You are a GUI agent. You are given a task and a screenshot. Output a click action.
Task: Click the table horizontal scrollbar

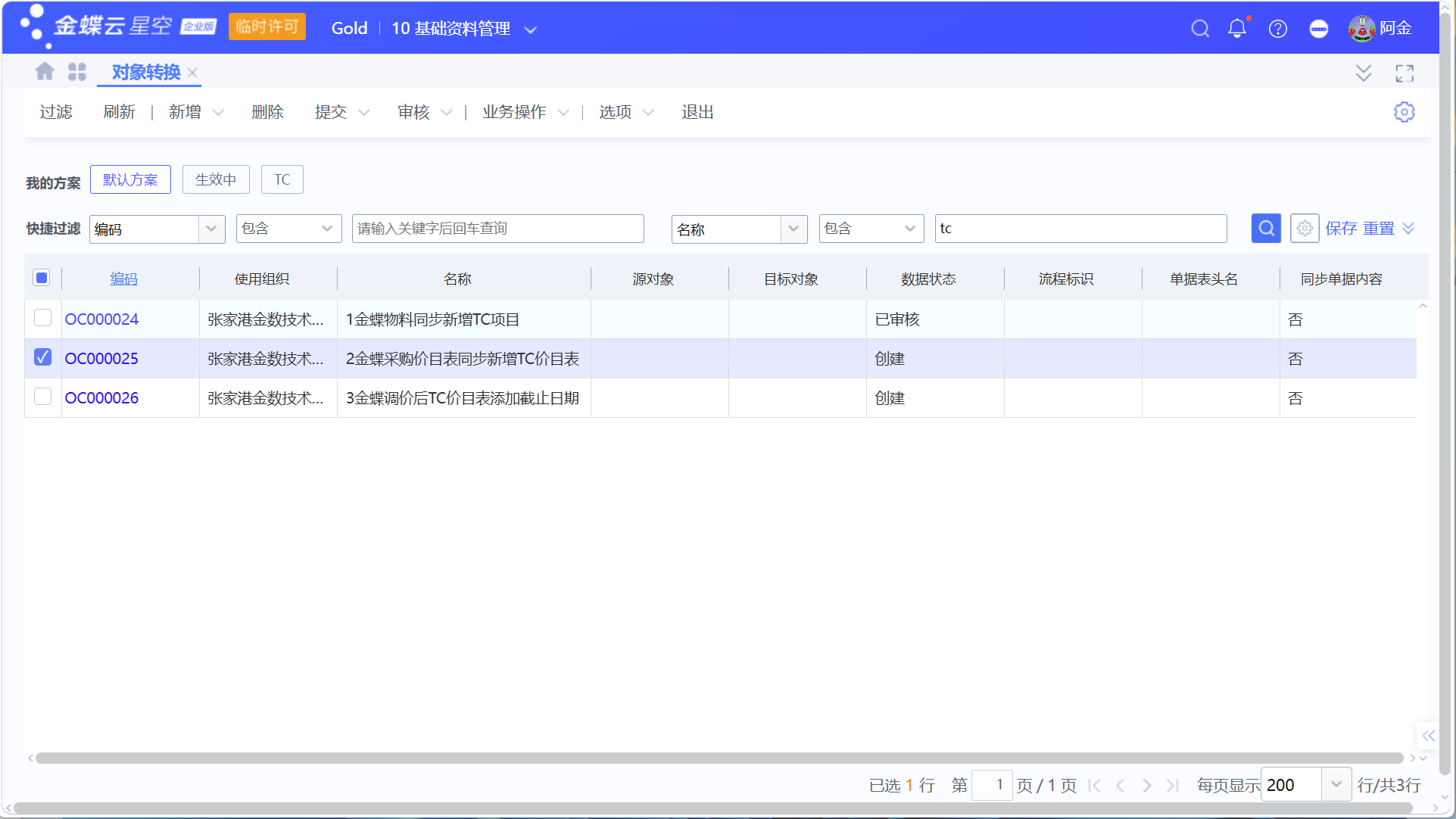coord(719,758)
